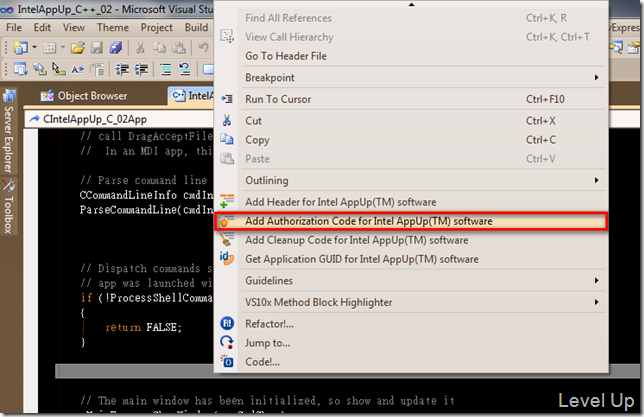The height and width of the screenshot is (417, 644).
Task: Click the ParseCommandLine code line
Action: click(x=146, y=210)
